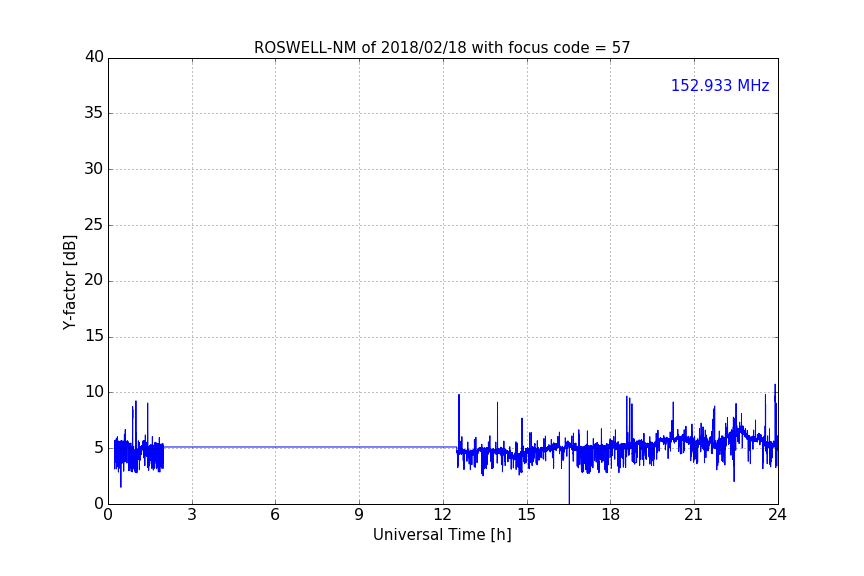Screen dimensions: 864x576
Task: Click the y-axis tick label '30'
Action: coord(94,169)
